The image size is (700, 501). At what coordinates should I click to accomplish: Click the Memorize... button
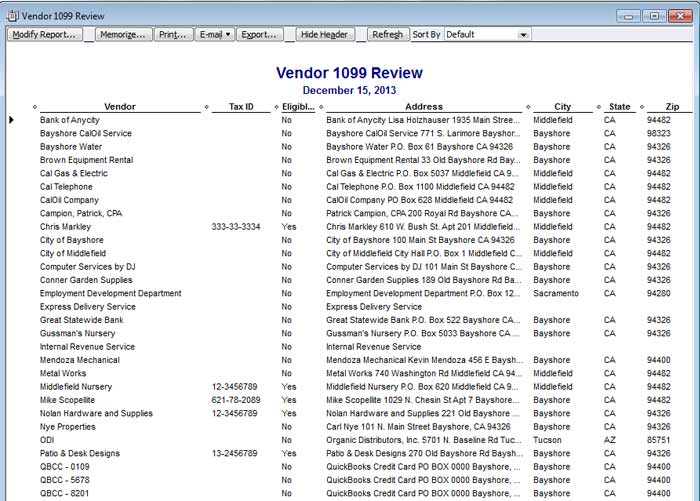tap(123, 34)
